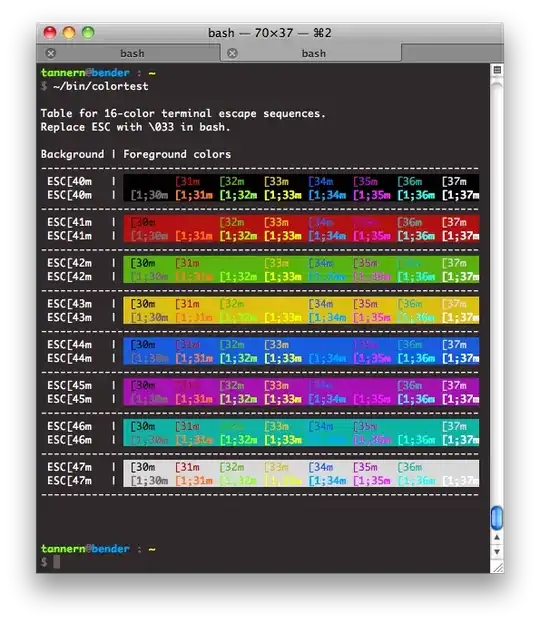Click '[1;36m' on the blue background band
The width and height of the screenshot is (540, 623).
pos(416,358)
